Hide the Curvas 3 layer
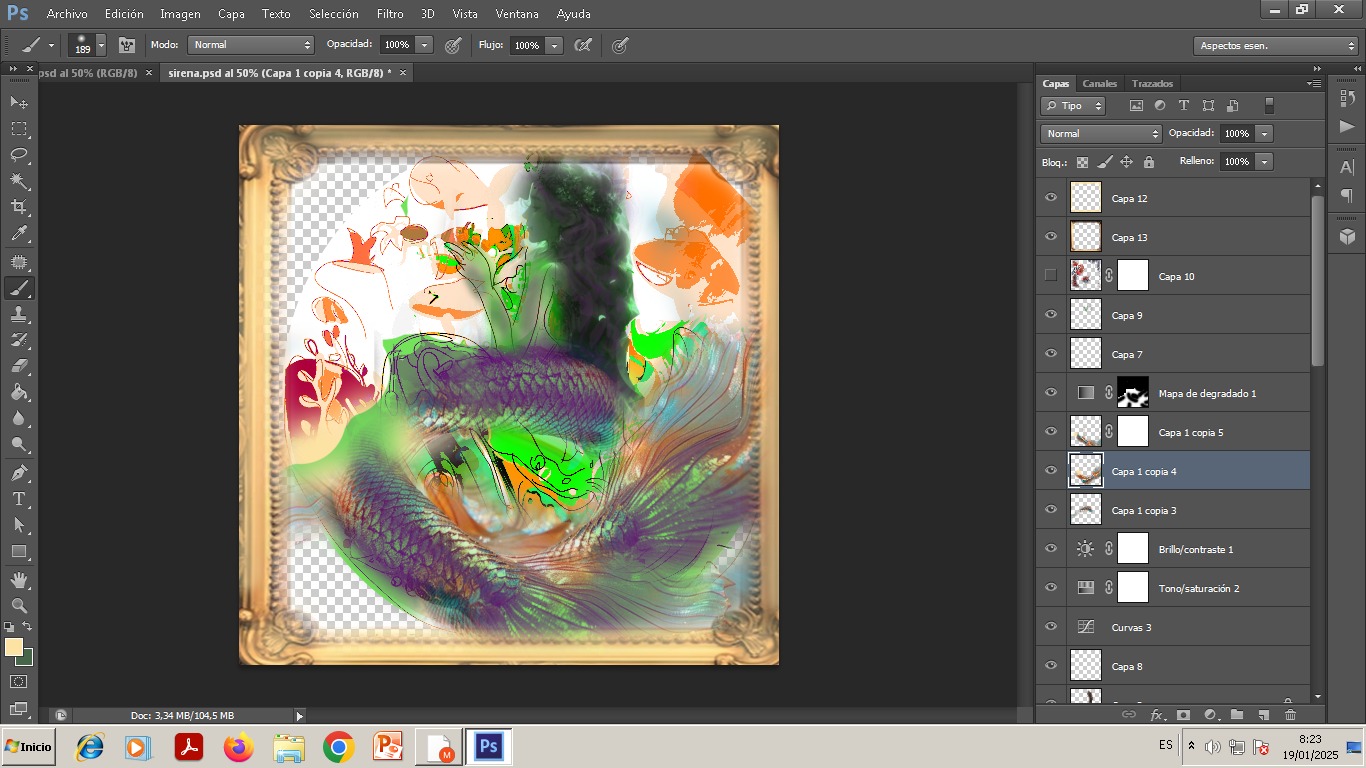Image resolution: width=1366 pixels, height=768 pixels. click(1051, 627)
